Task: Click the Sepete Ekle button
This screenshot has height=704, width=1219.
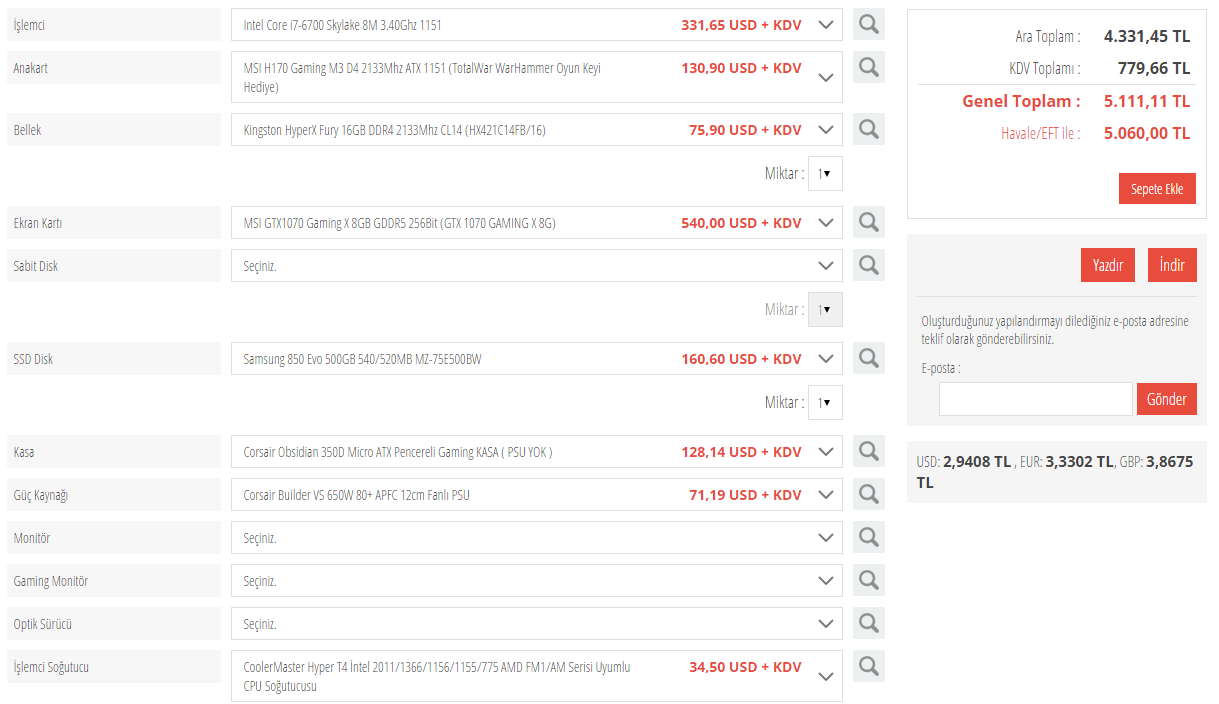Action: (x=1156, y=189)
